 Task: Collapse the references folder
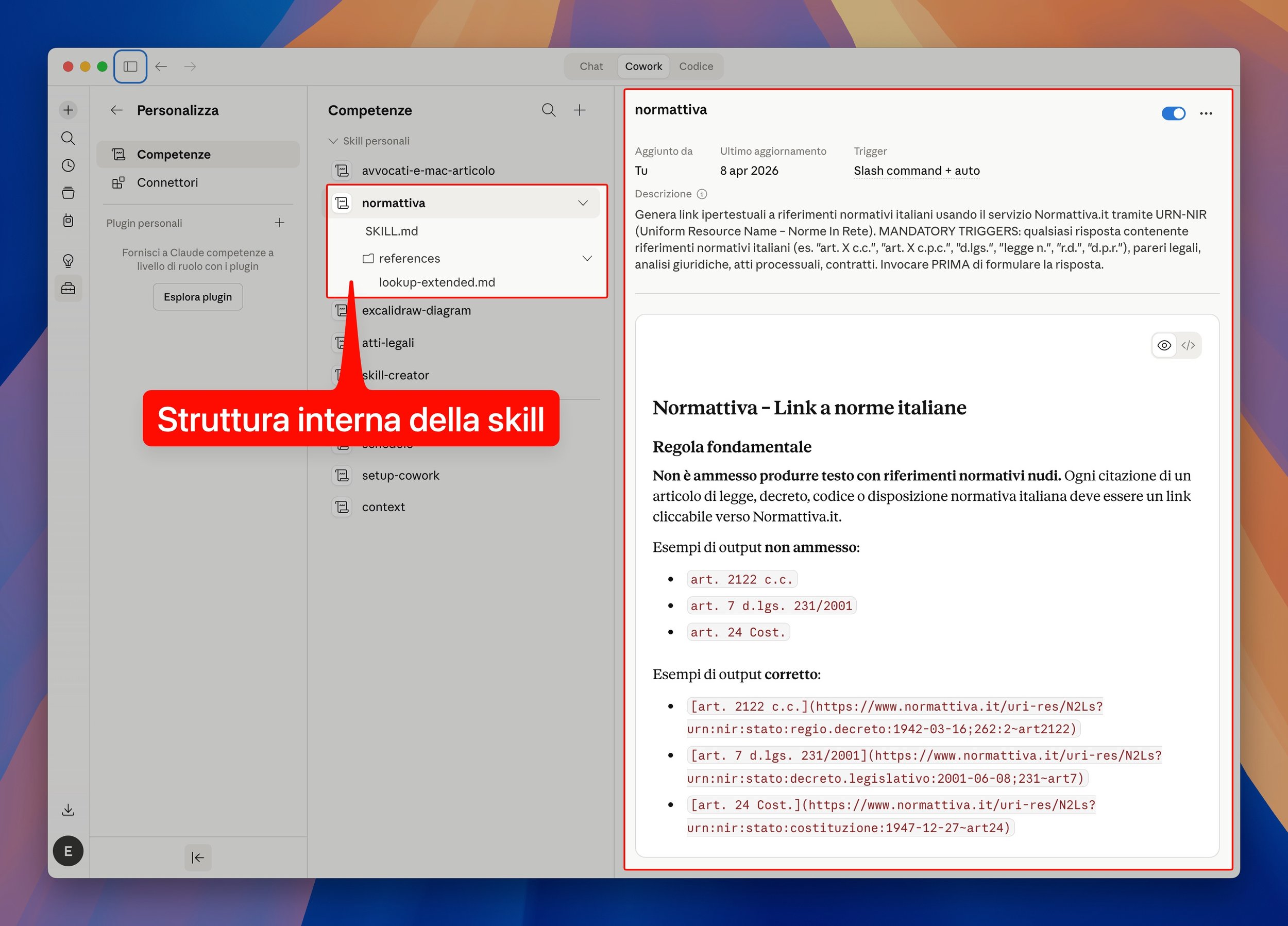587,259
